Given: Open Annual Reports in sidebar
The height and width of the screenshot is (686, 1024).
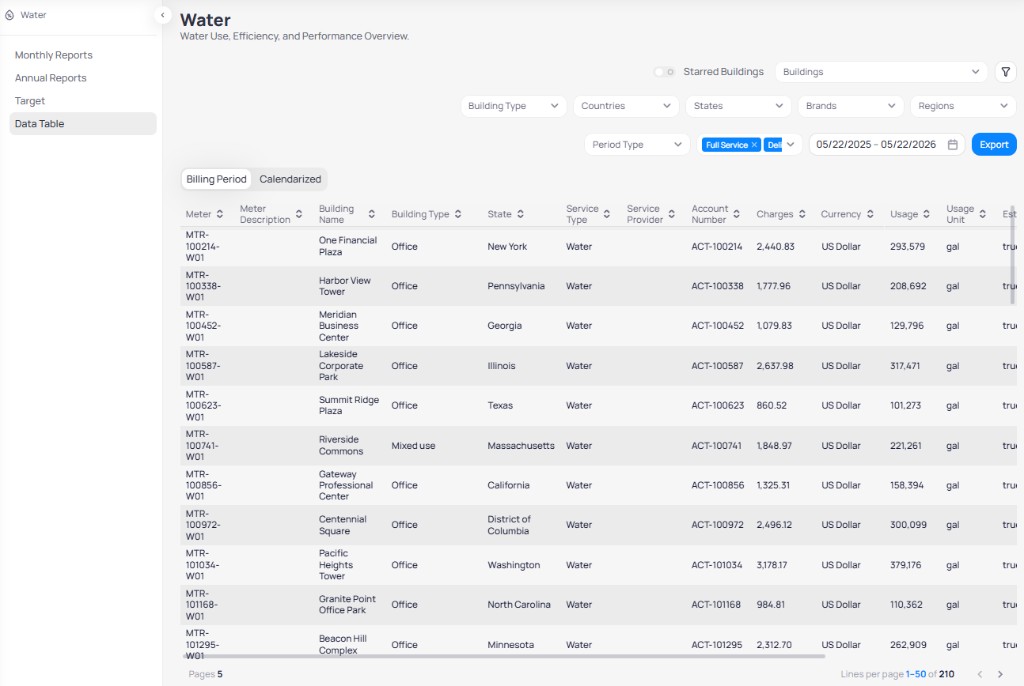Looking at the screenshot, I should pyautogui.click(x=51, y=78).
